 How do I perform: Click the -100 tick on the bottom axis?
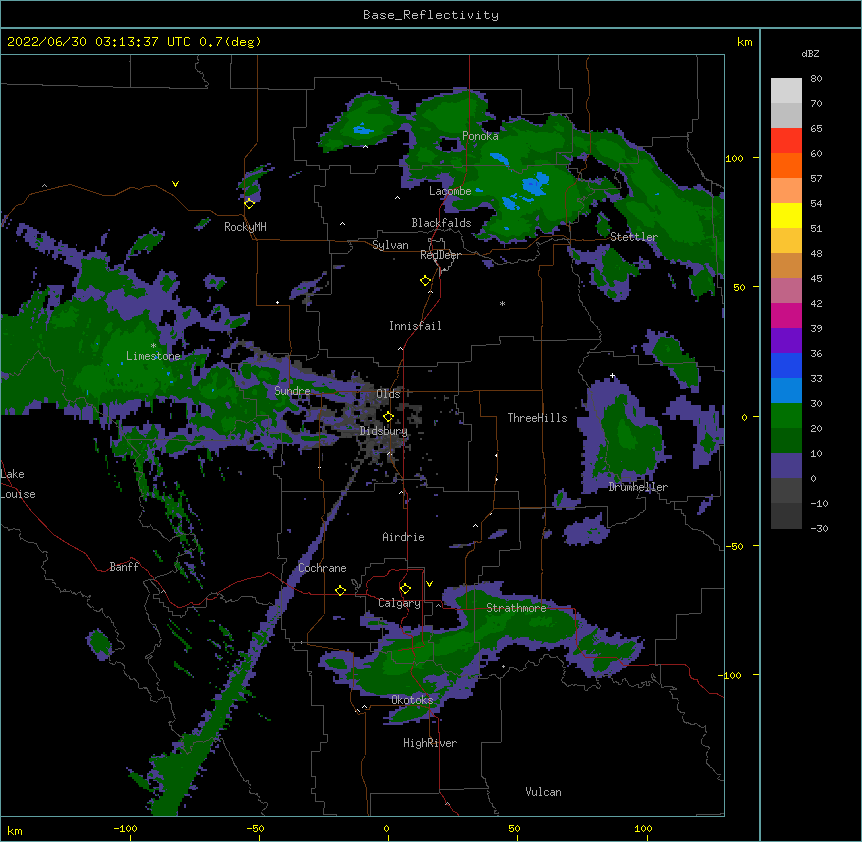[x=125, y=829]
